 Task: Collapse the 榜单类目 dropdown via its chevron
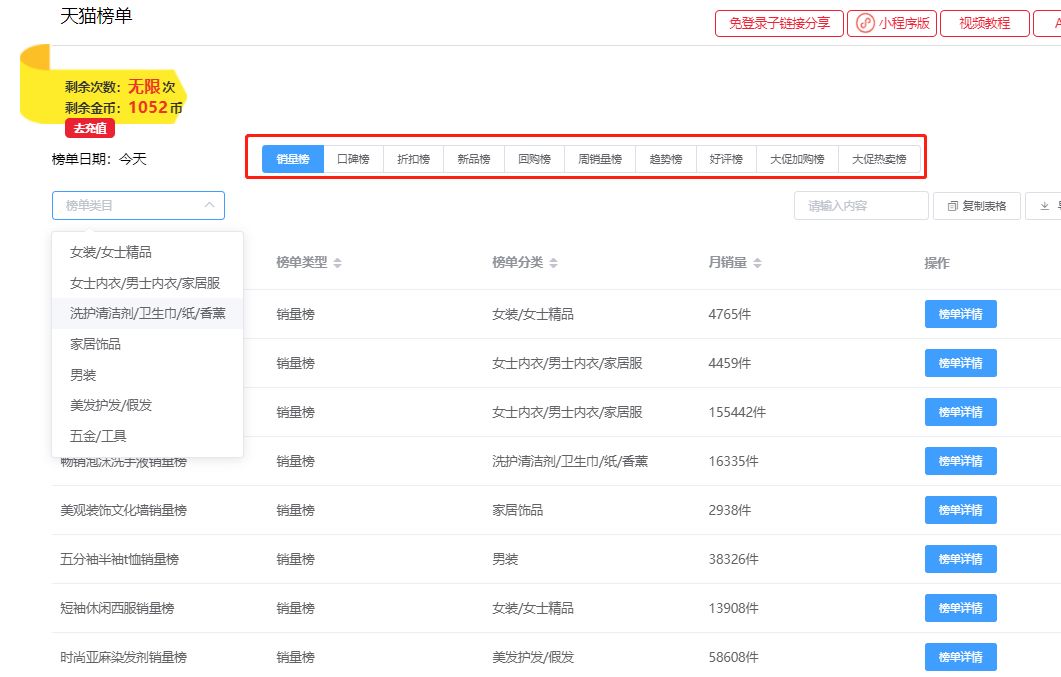point(210,205)
